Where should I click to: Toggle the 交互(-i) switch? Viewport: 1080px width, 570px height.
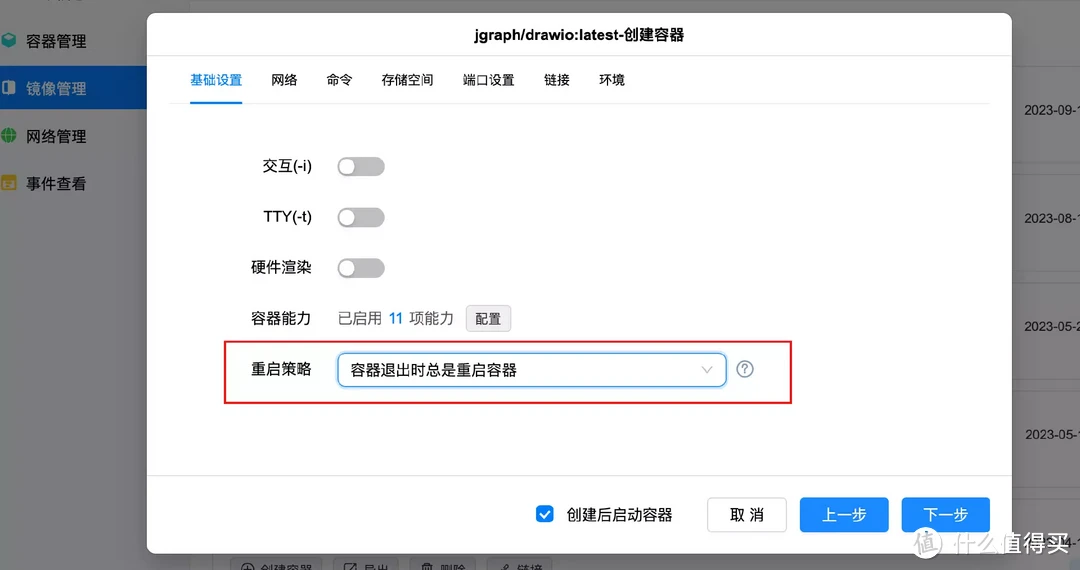click(361, 167)
